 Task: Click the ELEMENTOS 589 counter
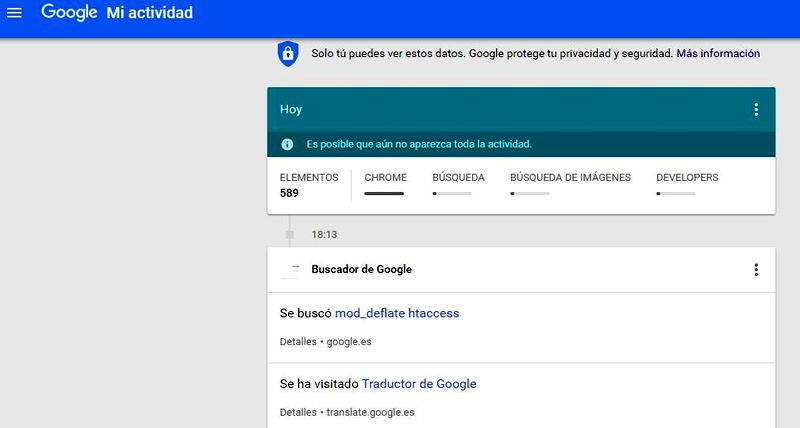[309, 185]
